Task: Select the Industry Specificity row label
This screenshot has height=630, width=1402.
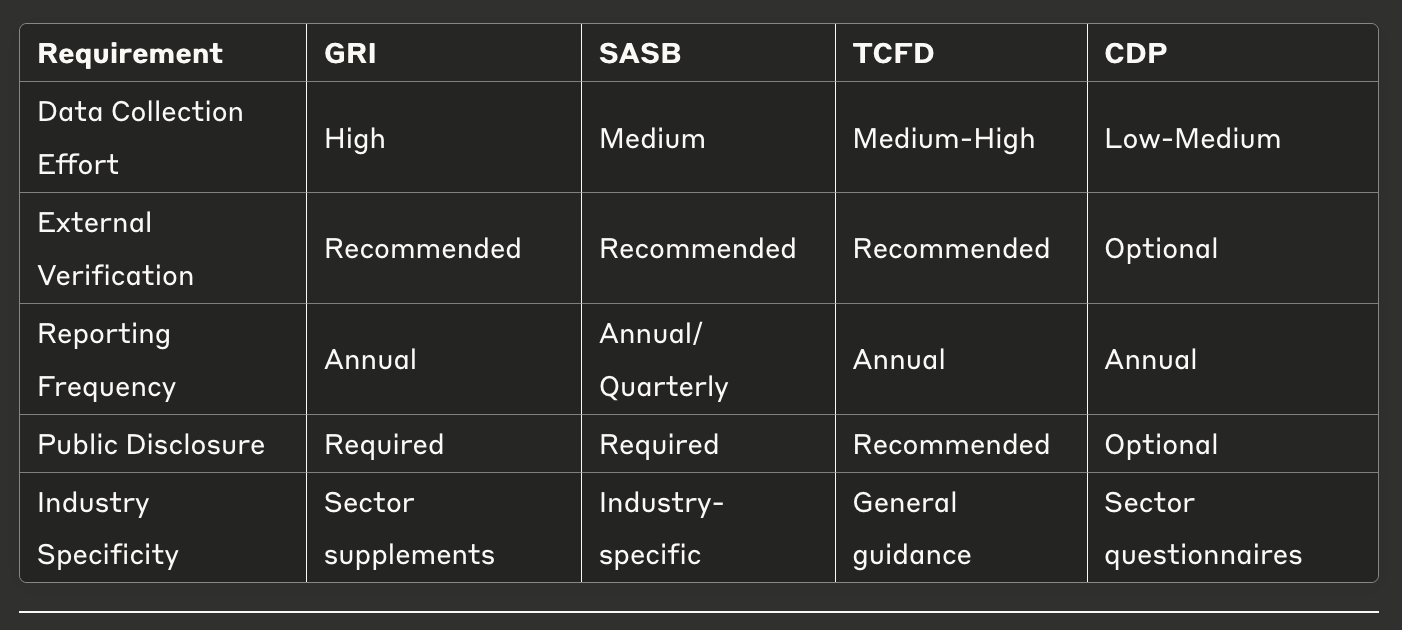Action: pos(108,528)
